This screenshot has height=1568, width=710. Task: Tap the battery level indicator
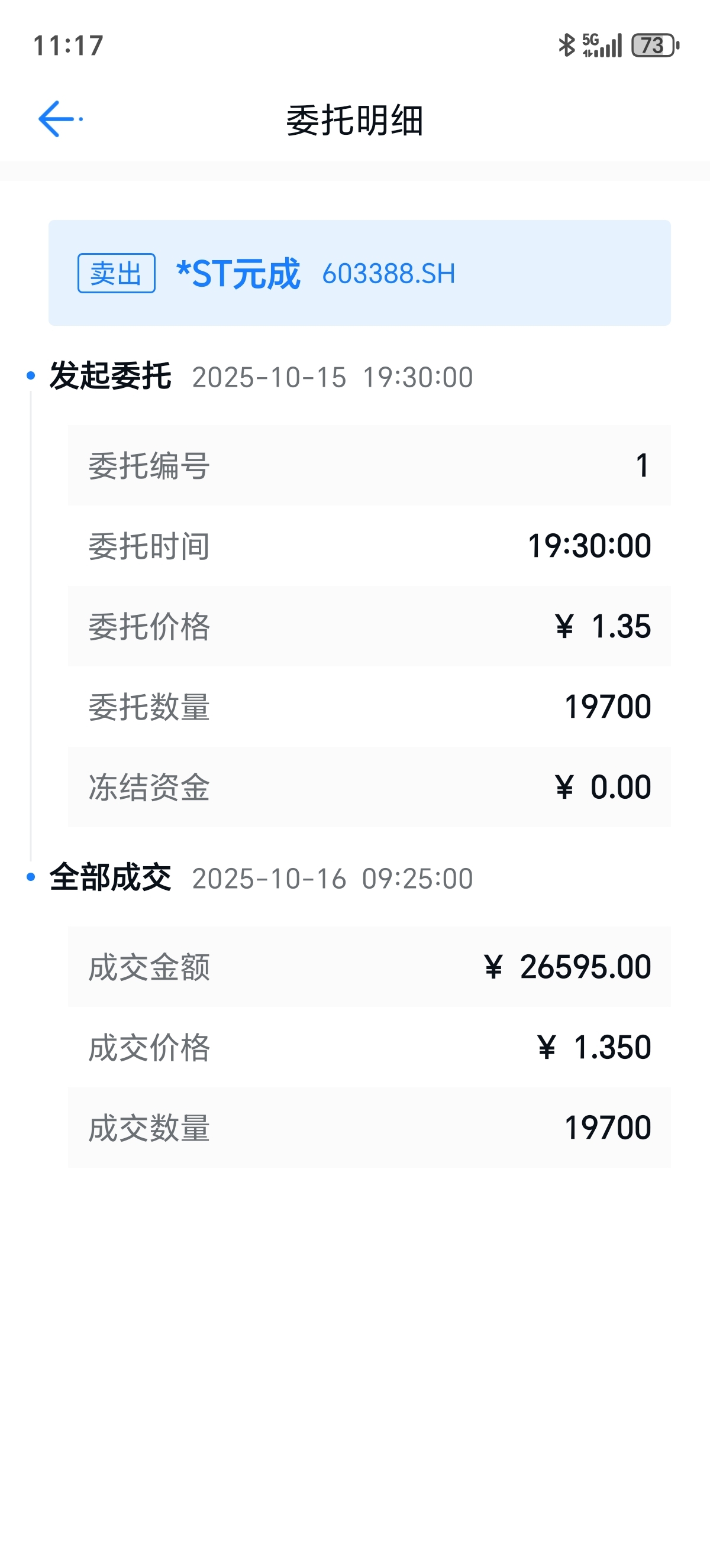(x=654, y=45)
